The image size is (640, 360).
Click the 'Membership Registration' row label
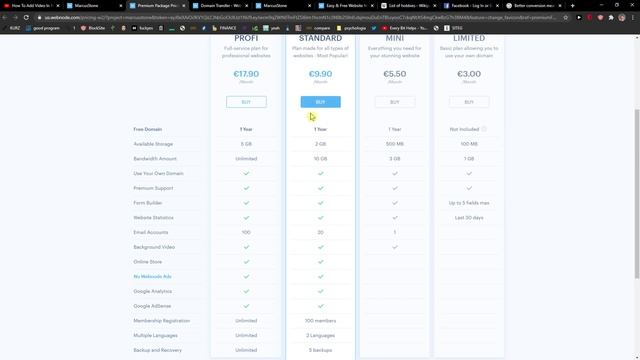pyautogui.click(x=162, y=320)
